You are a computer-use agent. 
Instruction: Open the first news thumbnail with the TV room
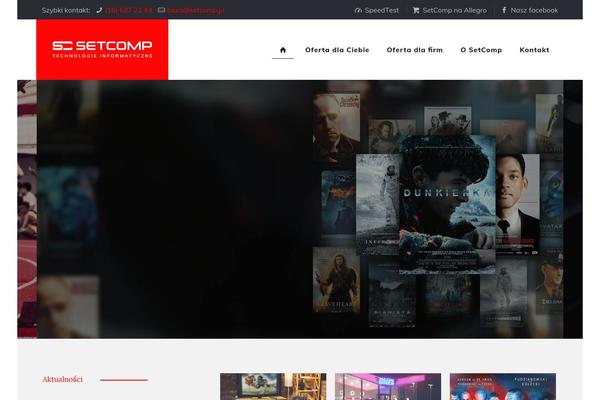tap(273, 387)
